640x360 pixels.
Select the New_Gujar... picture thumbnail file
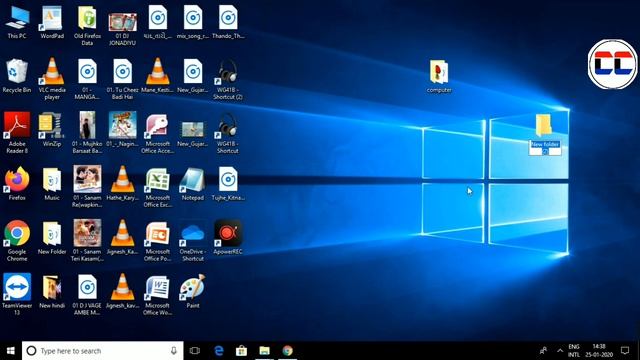(193, 133)
